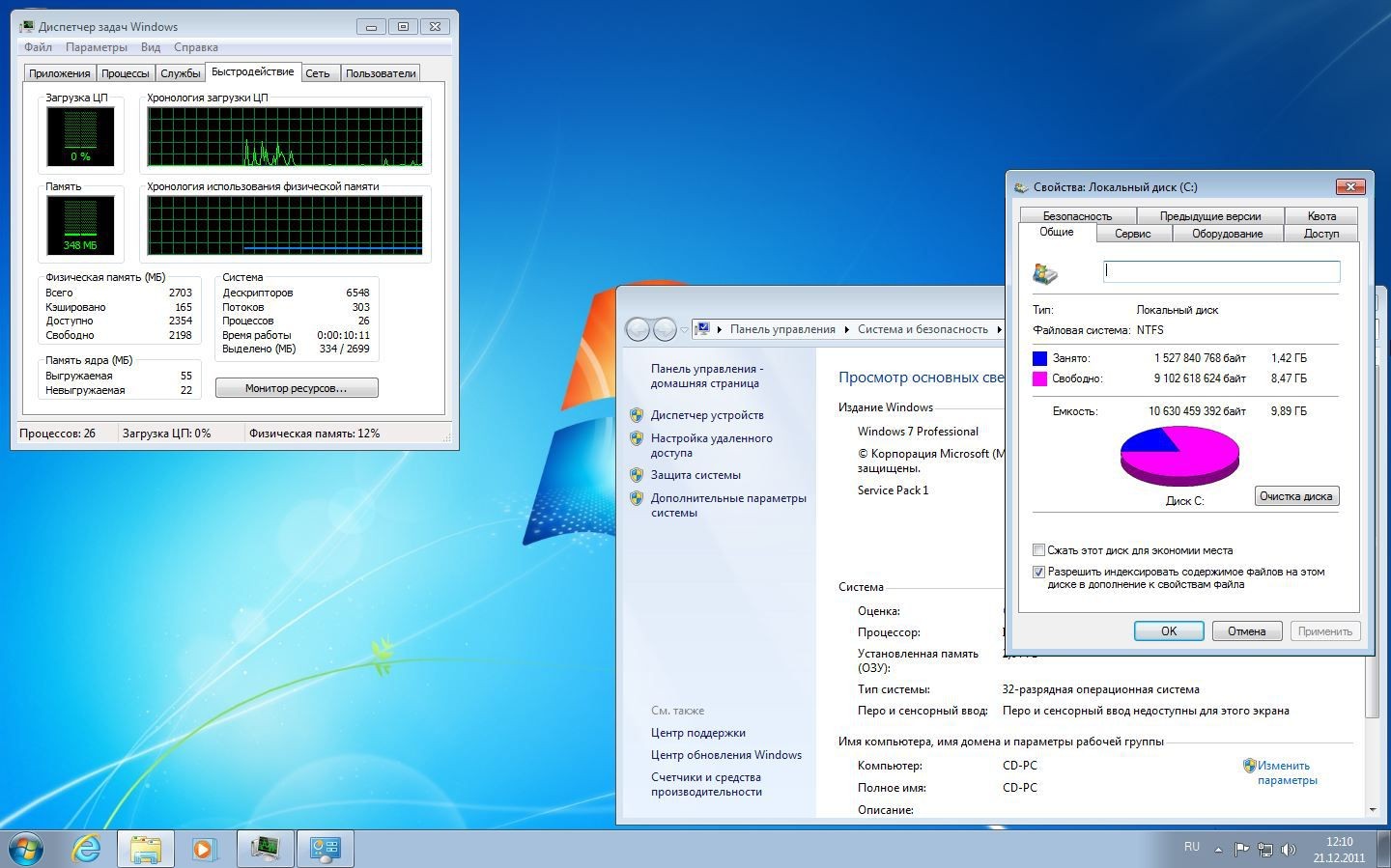Open 'Счетчики и средства производительности' link

point(706,784)
